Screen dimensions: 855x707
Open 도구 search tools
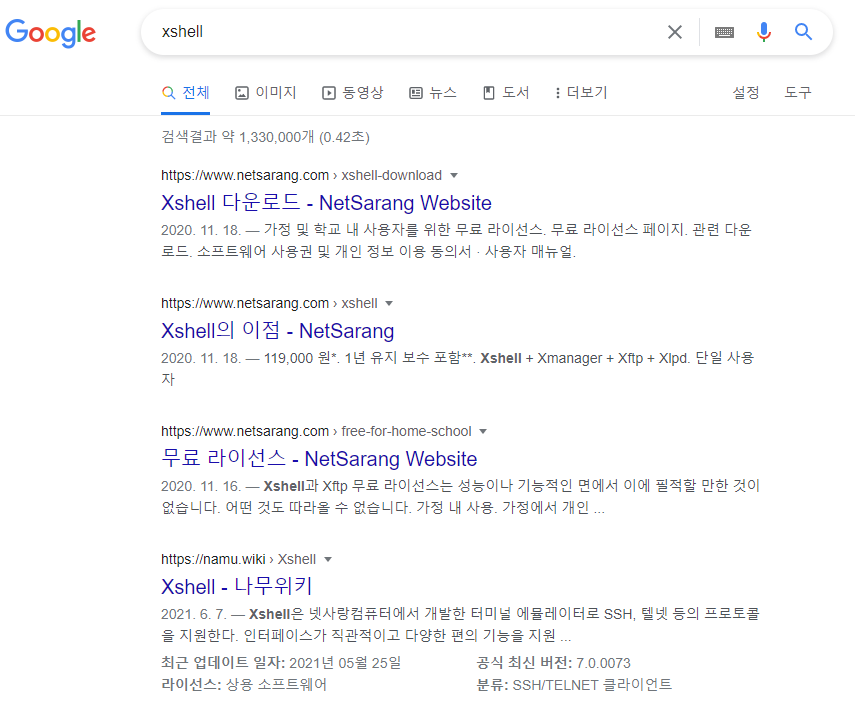[798, 93]
